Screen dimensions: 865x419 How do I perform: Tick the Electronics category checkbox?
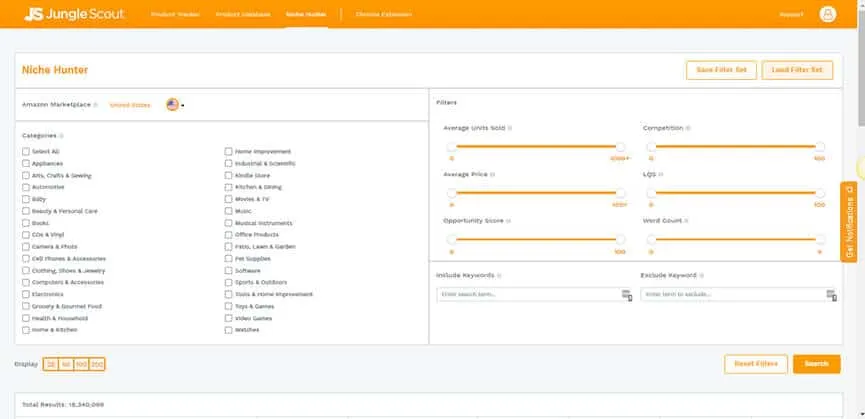pos(26,294)
